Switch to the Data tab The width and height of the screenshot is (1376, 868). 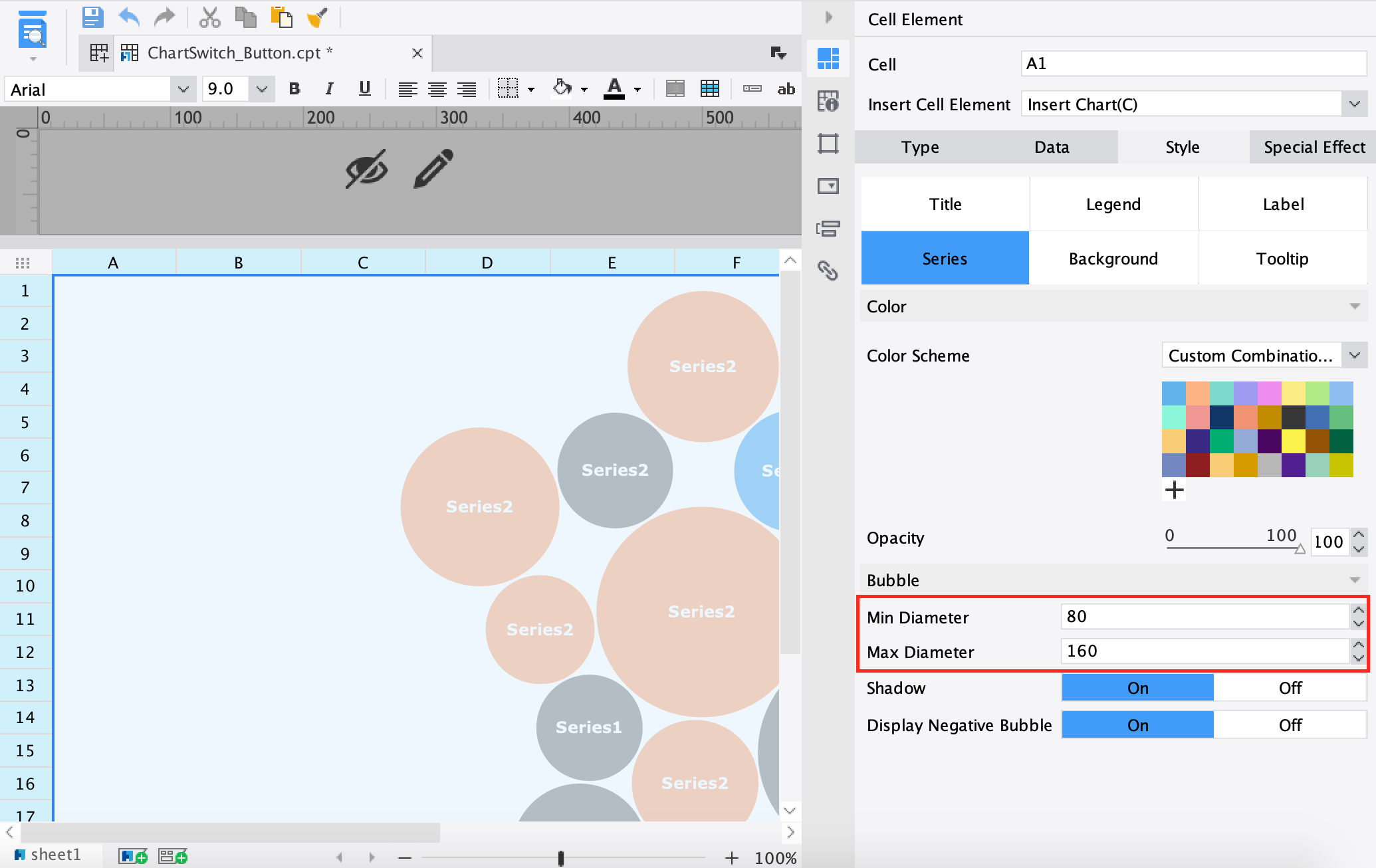coord(1052,147)
